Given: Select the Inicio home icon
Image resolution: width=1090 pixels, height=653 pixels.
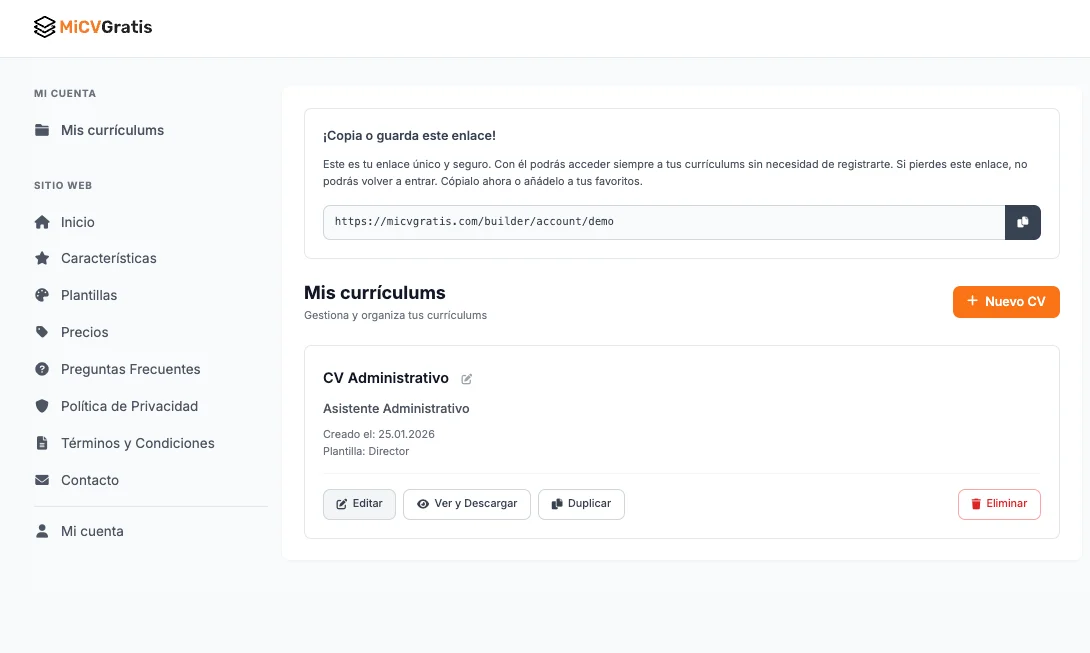Looking at the screenshot, I should point(42,221).
